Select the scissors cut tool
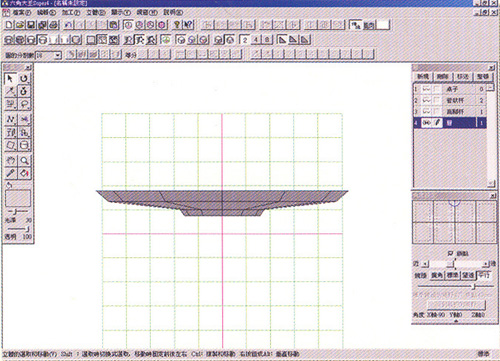Viewport: 500px width, 361px height. [x=24, y=119]
